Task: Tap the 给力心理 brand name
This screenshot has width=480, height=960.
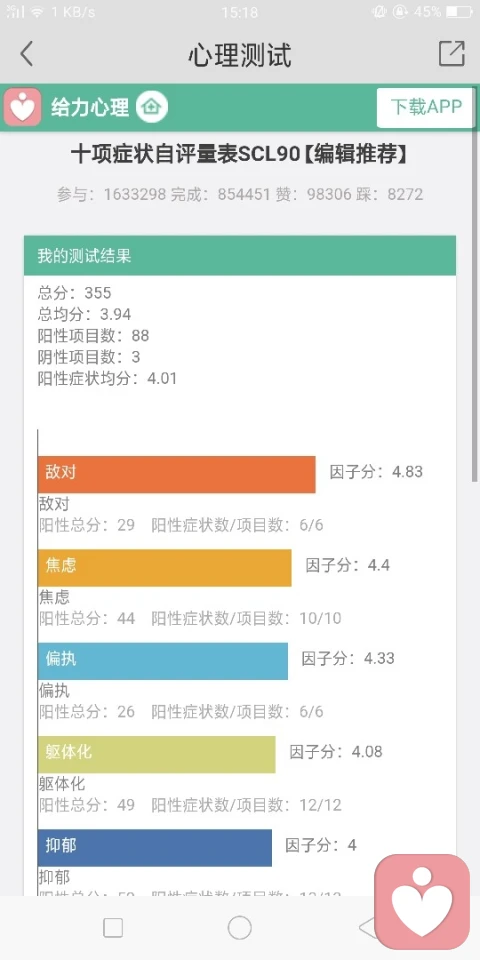Action: click(90, 107)
